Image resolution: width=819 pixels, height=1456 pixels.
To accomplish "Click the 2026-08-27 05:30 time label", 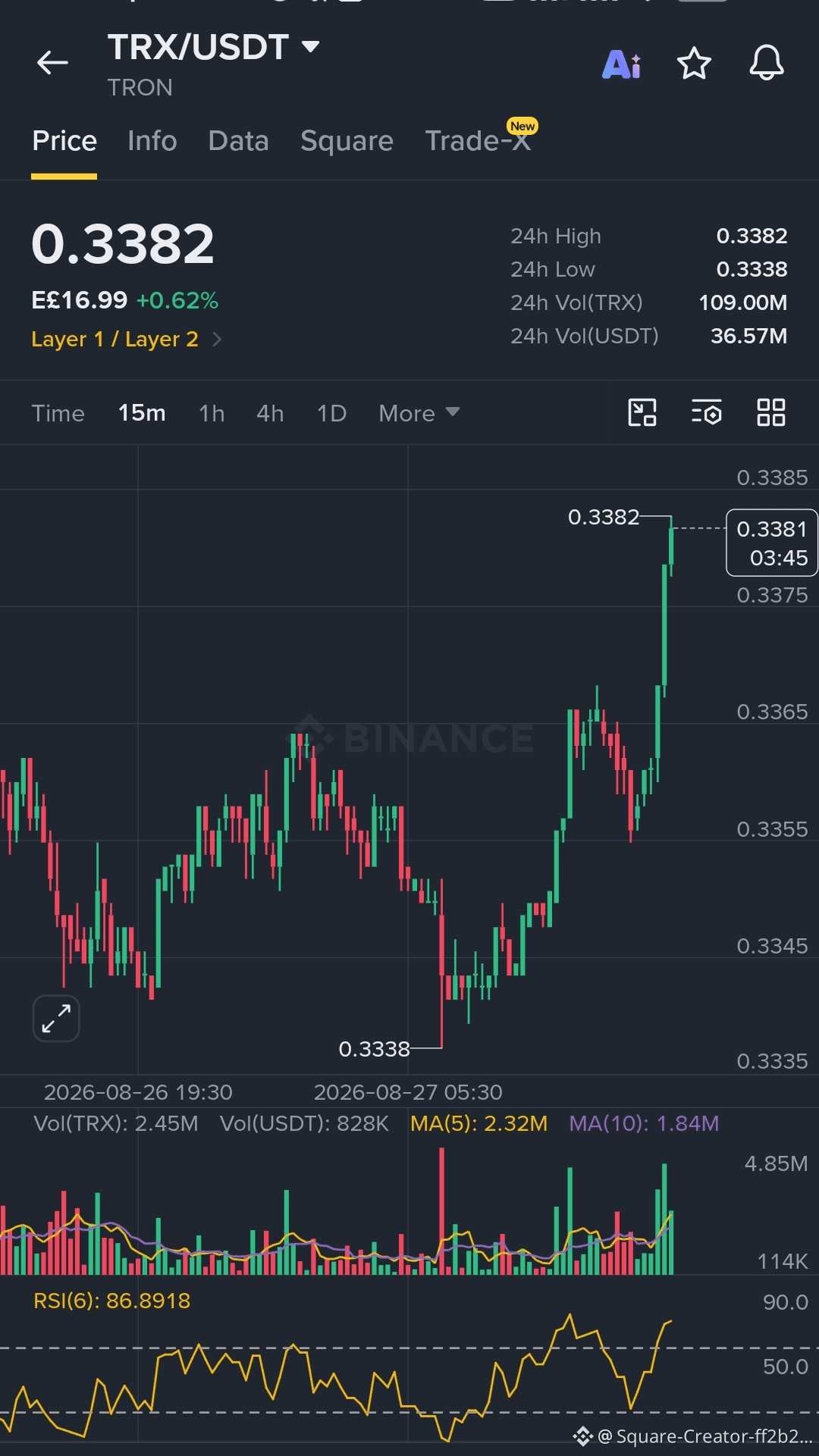I will coord(408,1092).
